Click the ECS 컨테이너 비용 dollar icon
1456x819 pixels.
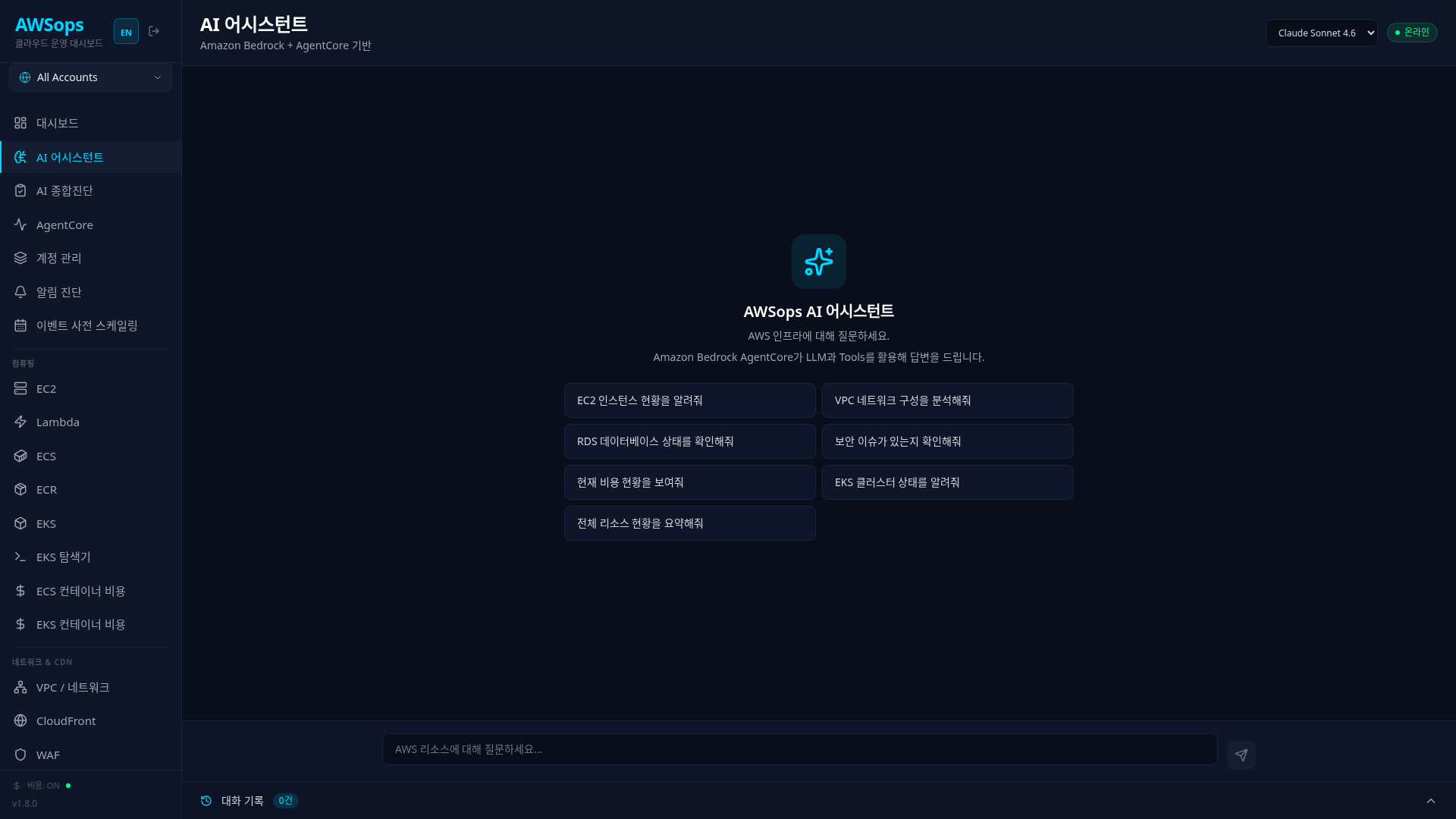tap(20, 591)
